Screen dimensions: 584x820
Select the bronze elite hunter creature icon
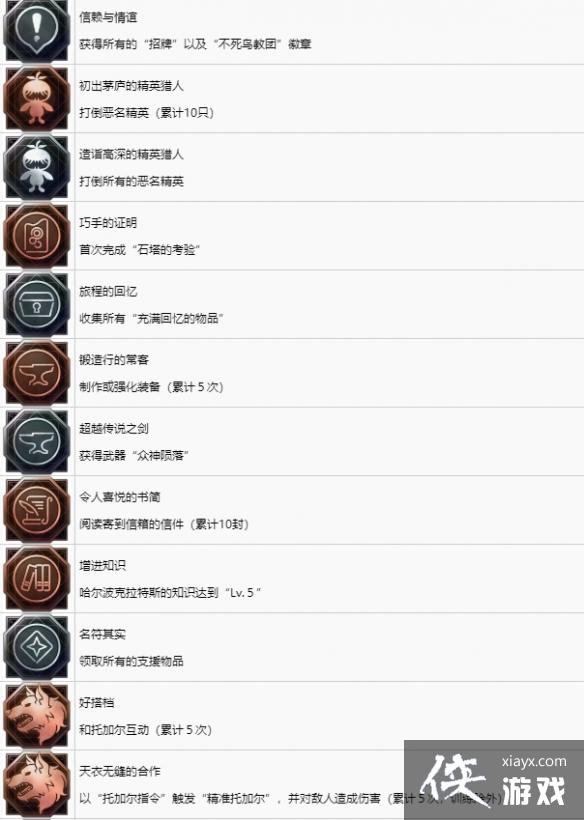click(x=37, y=98)
